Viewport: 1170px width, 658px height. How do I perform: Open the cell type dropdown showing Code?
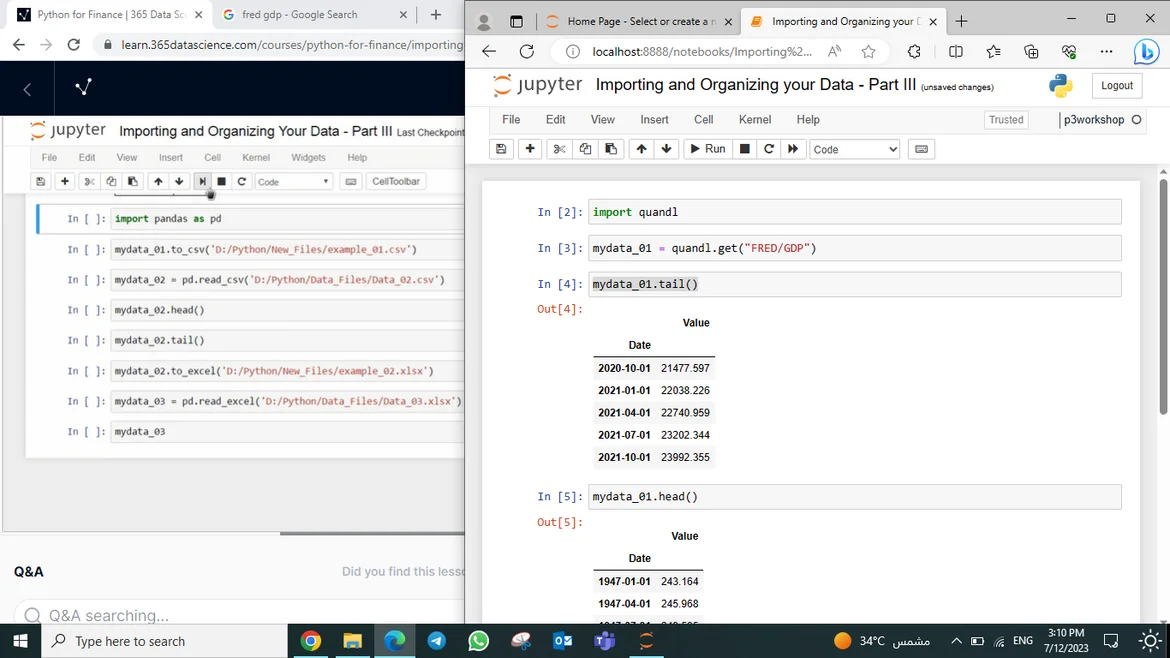[x=854, y=149]
